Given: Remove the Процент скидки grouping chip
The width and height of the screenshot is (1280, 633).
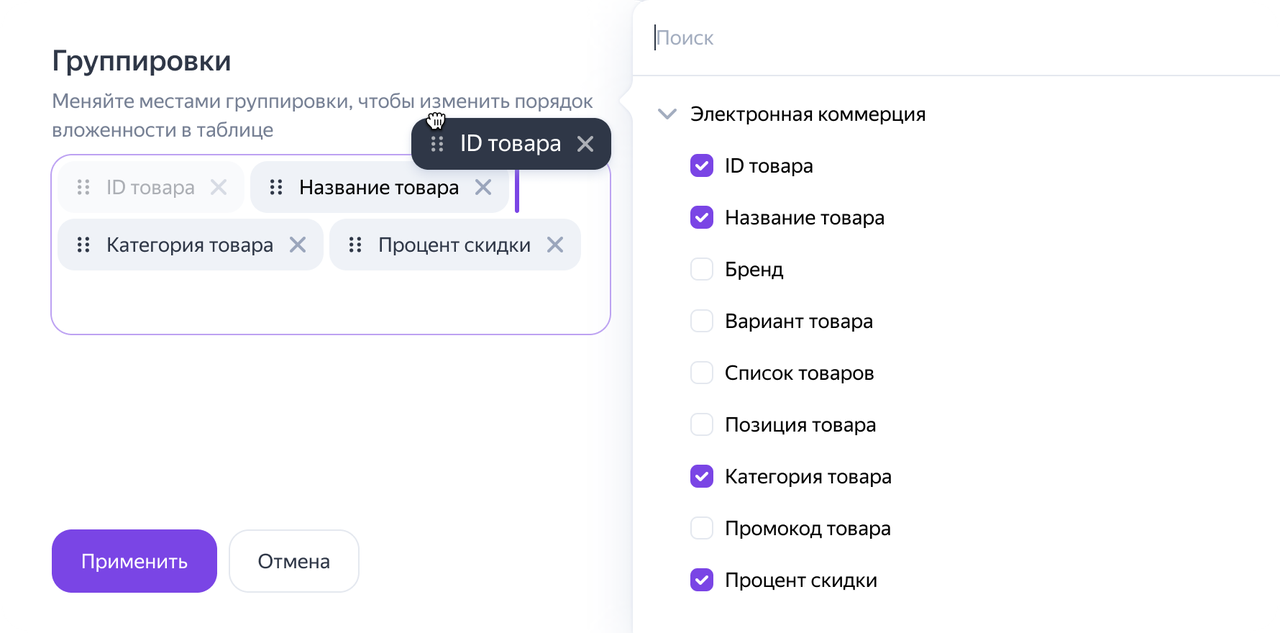Looking at the screenshot, I should click(x=555, y=245).
